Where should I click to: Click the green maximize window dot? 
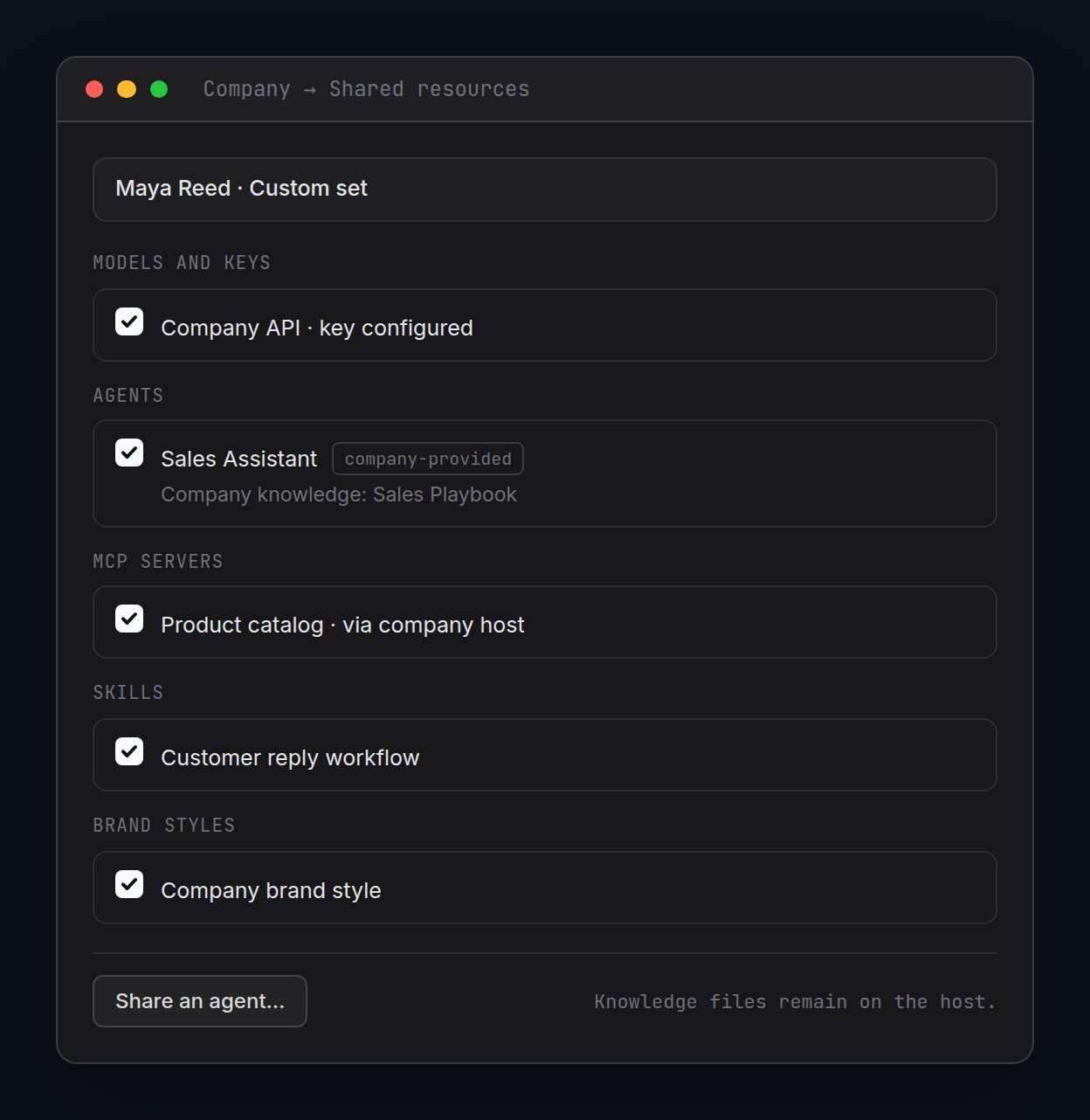[x=159, y=89]
